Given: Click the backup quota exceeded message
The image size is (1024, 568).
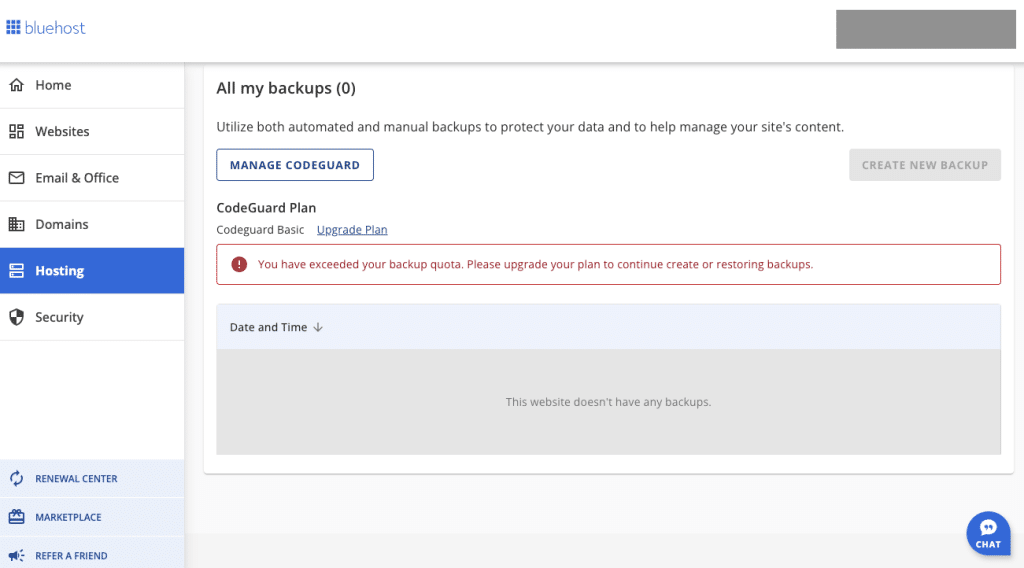Looking at the screenshot, I should (535, 265).
